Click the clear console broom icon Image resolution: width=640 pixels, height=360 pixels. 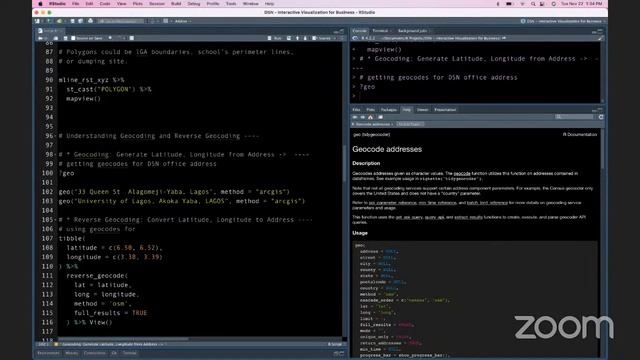(600, 38)
